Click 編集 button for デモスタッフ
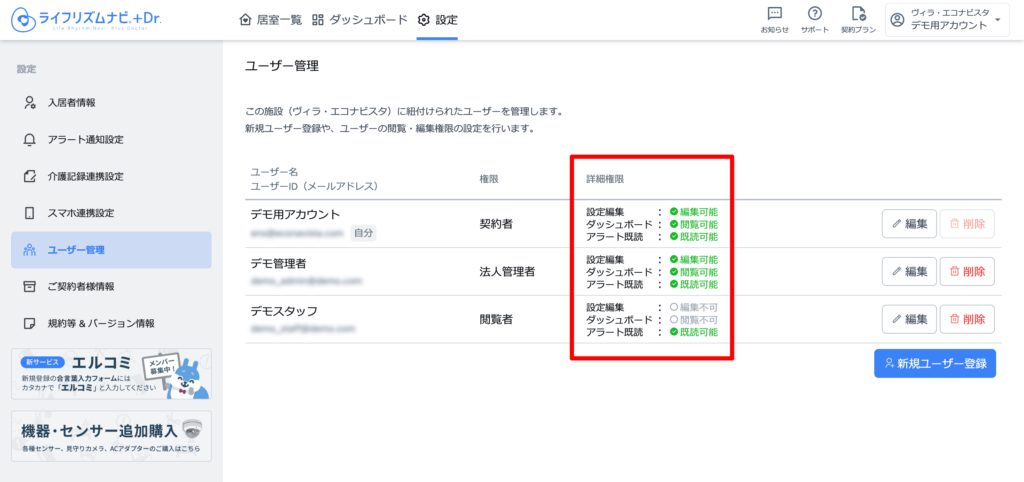The image size is (1024, 482). coord(908,319)
